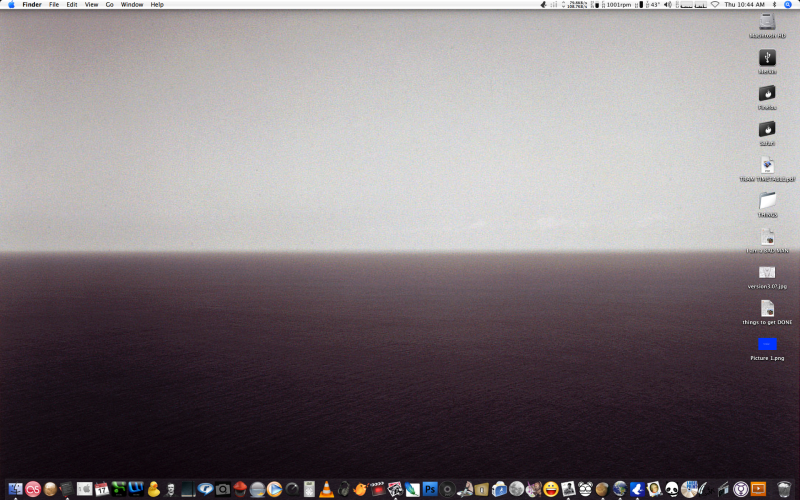Select the Picture 1.png thumbnail

click(767, 344)
